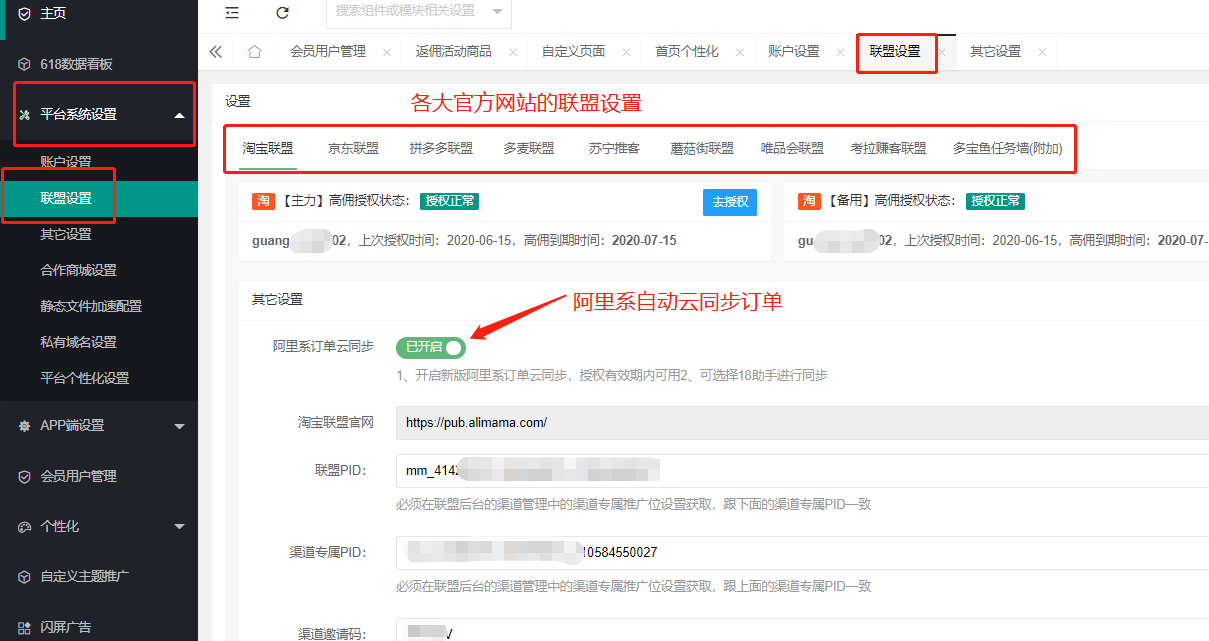Viewport: 1209px width, 641px height.
Task: Close the 其它设置 tab
Action: pyautogui.click(x=1042, y=52)
